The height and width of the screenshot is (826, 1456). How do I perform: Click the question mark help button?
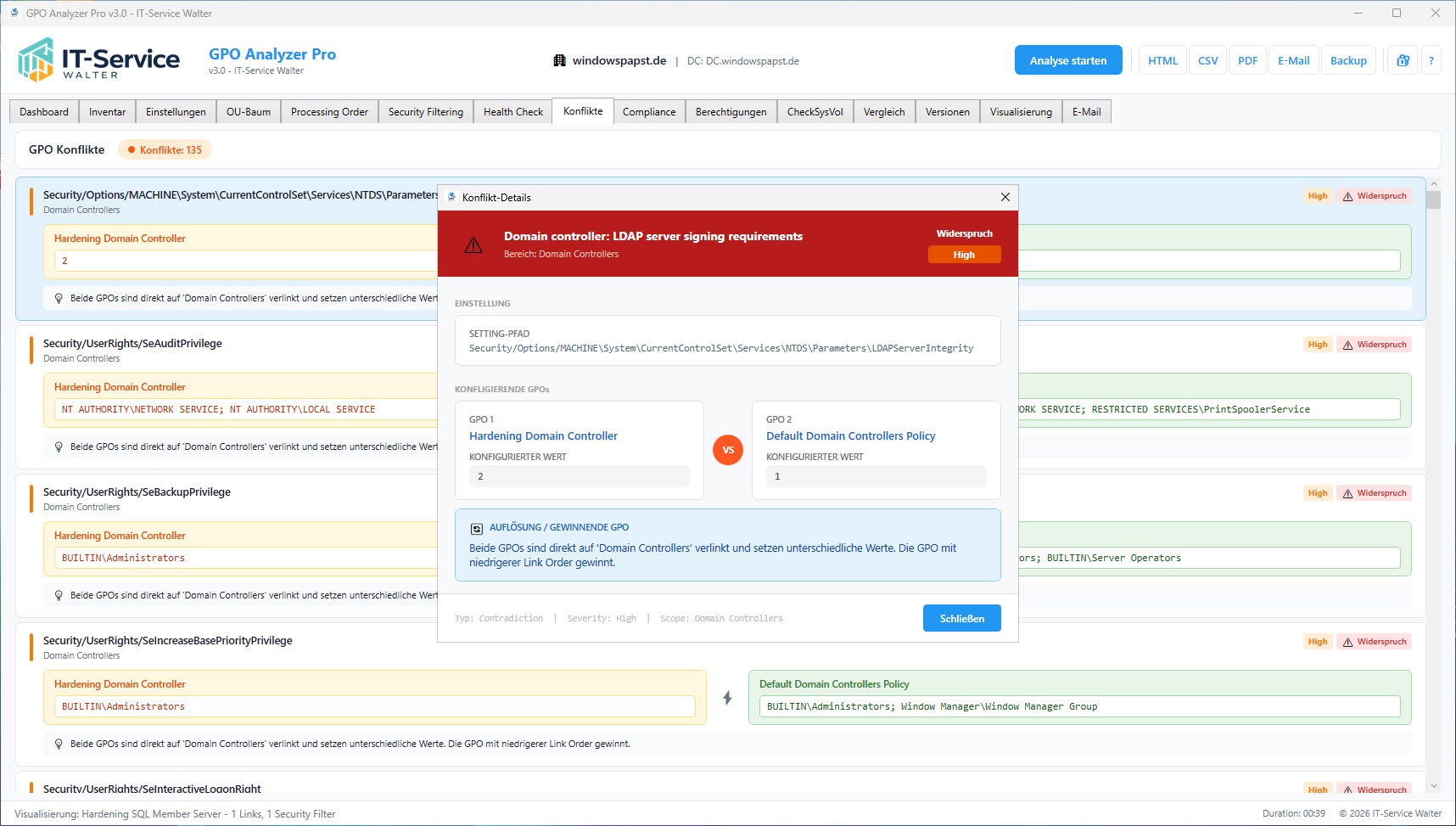tap(1431, 60)
